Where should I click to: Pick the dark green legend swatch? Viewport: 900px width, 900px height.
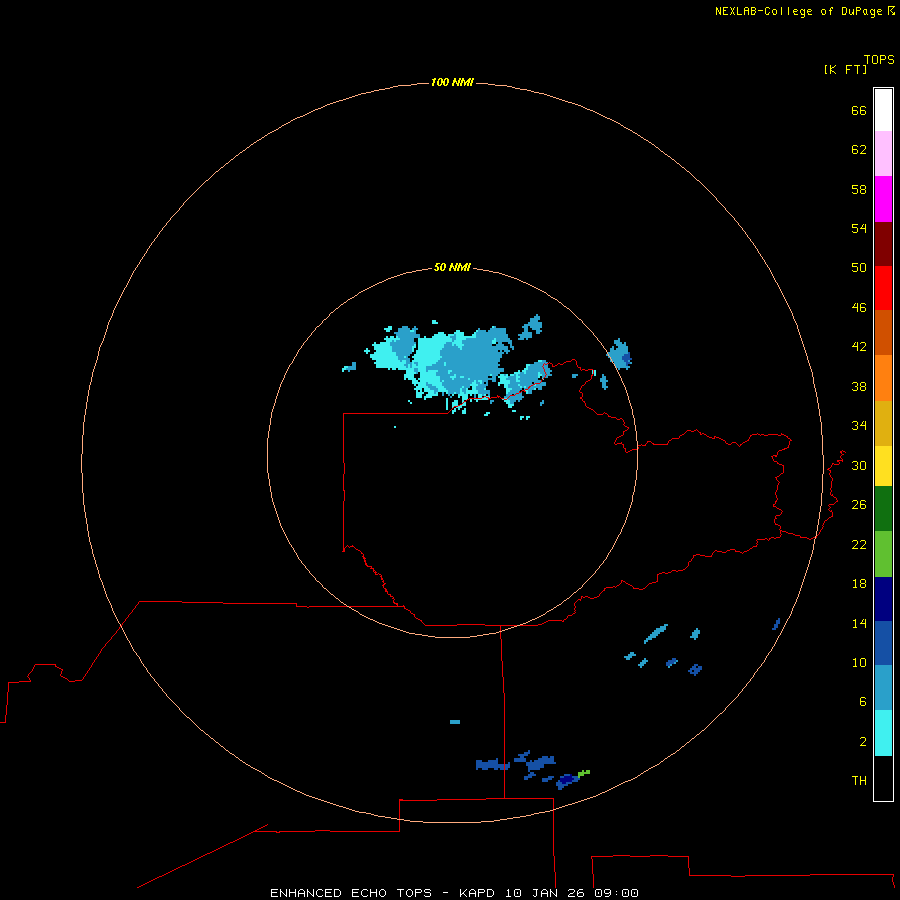click(883, 509)
